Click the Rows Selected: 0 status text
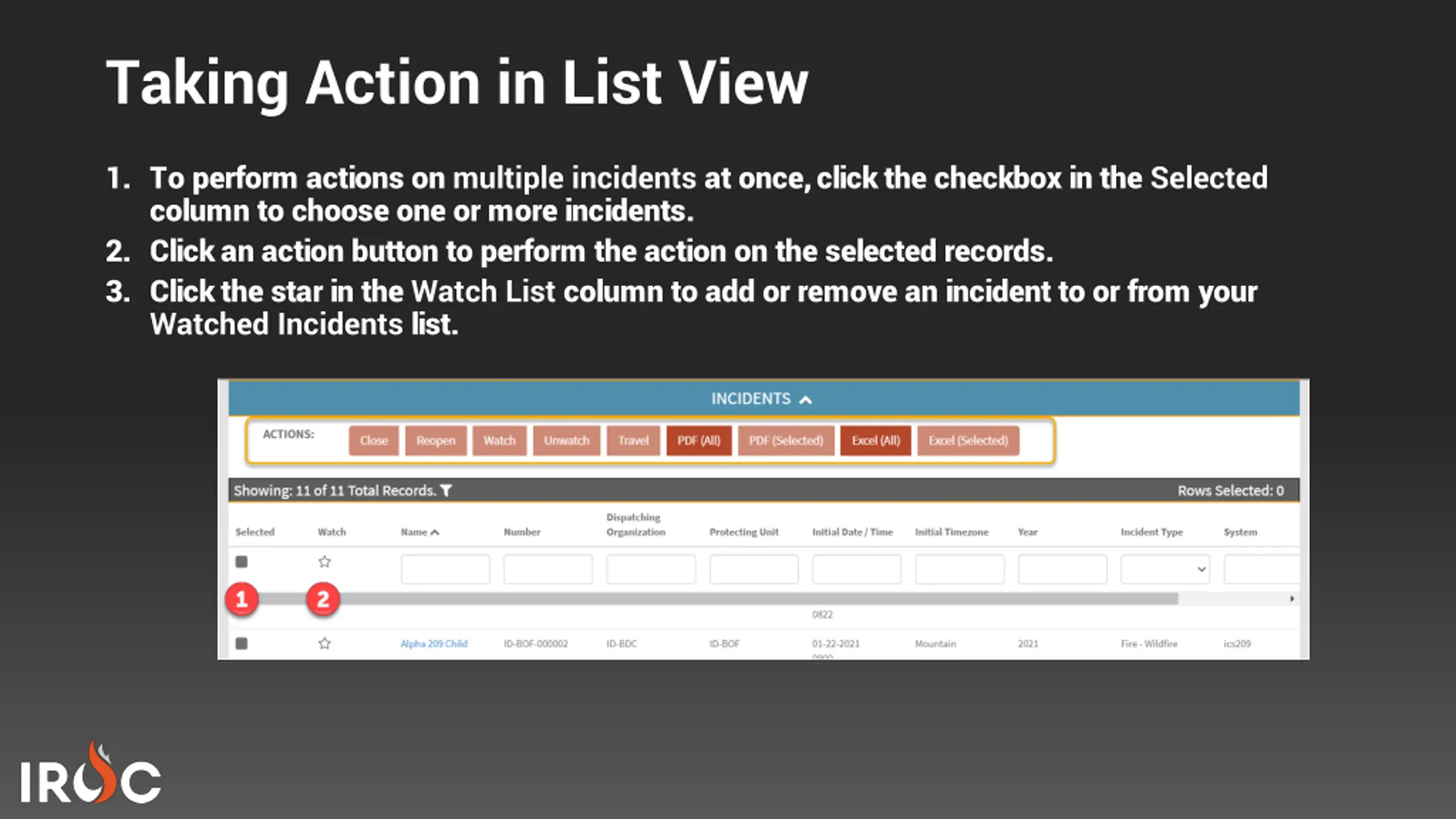The image size is (1456, 819). [1231, 490]
